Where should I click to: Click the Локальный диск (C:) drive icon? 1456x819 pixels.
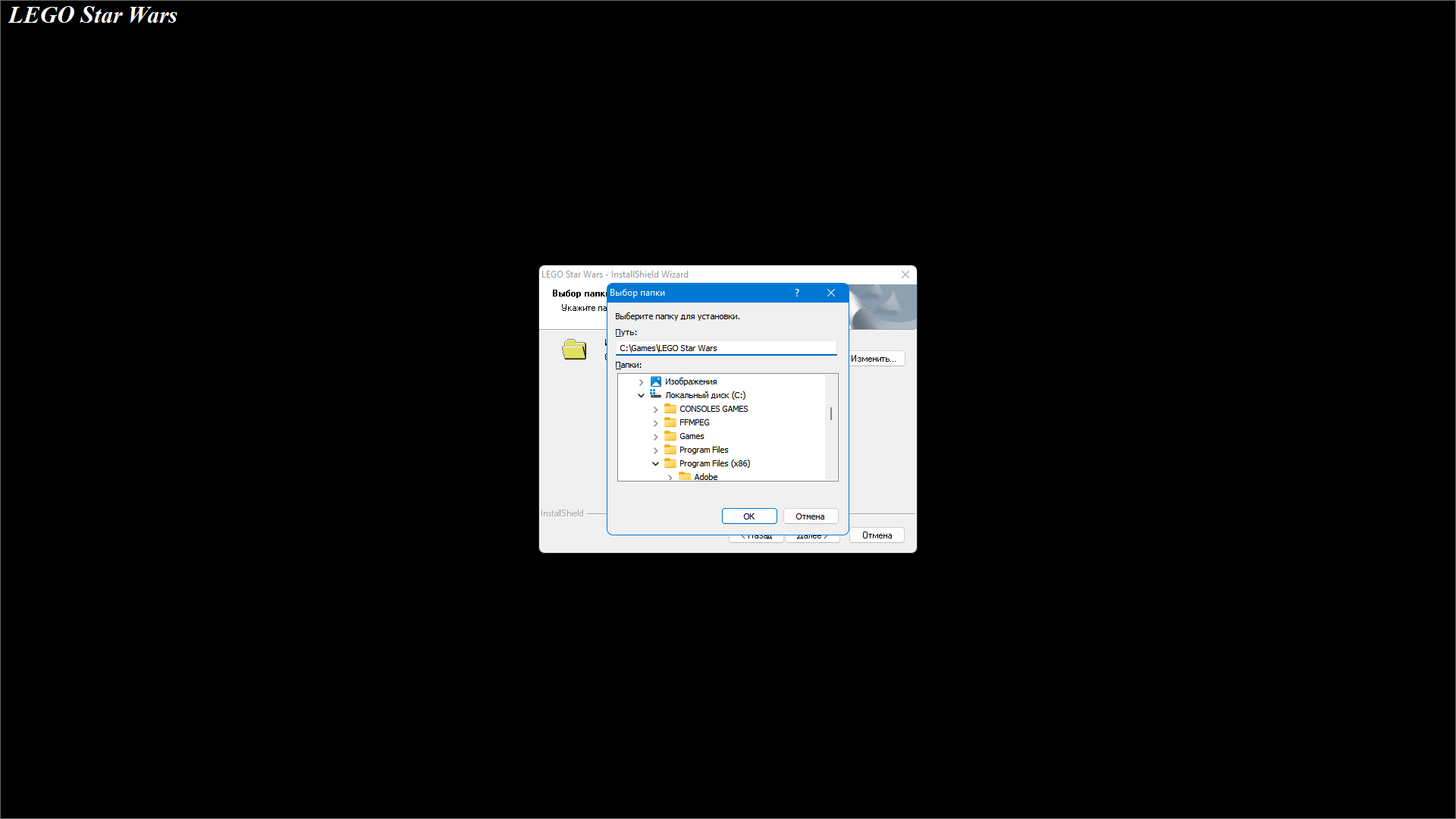coord(656,394)
